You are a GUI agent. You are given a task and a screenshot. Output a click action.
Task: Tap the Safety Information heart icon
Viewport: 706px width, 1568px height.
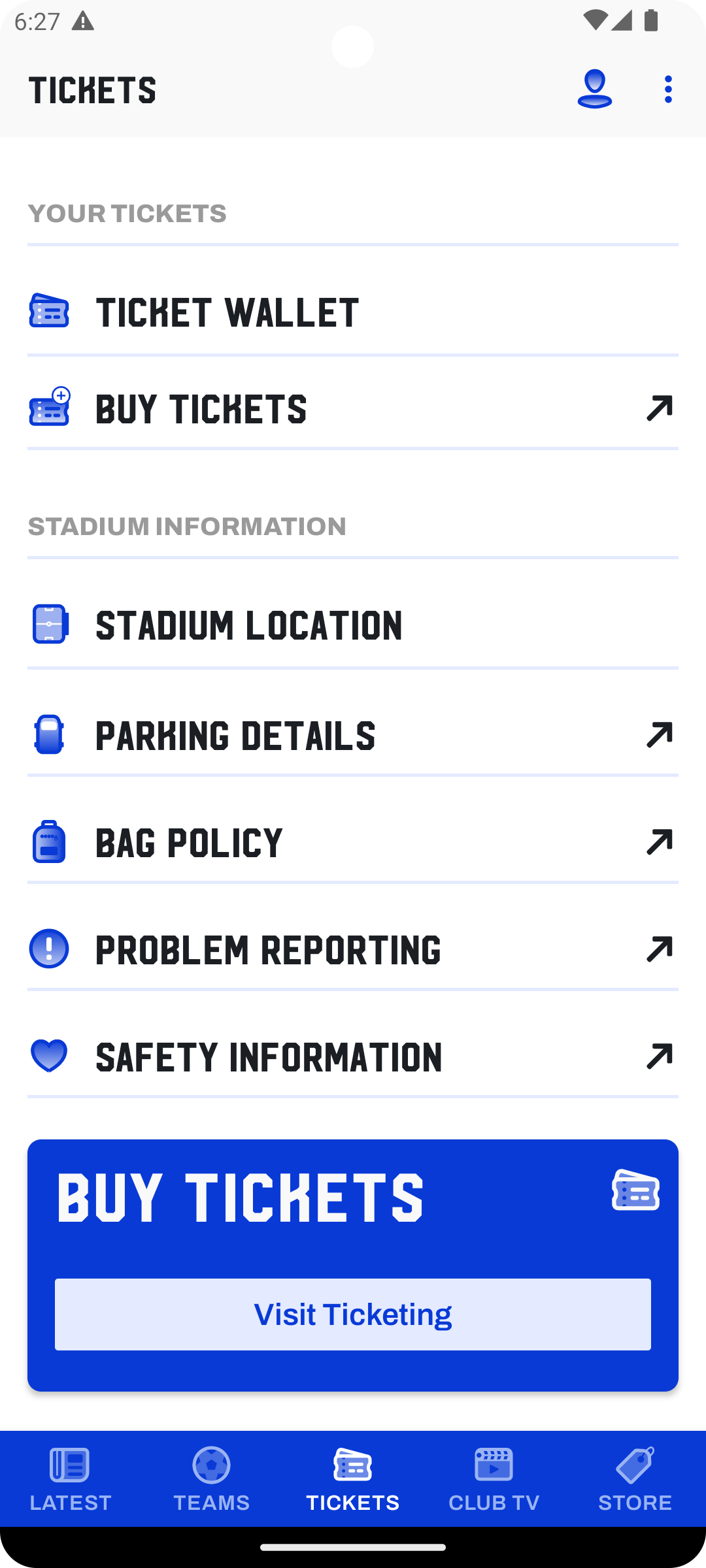[49, 1055]
